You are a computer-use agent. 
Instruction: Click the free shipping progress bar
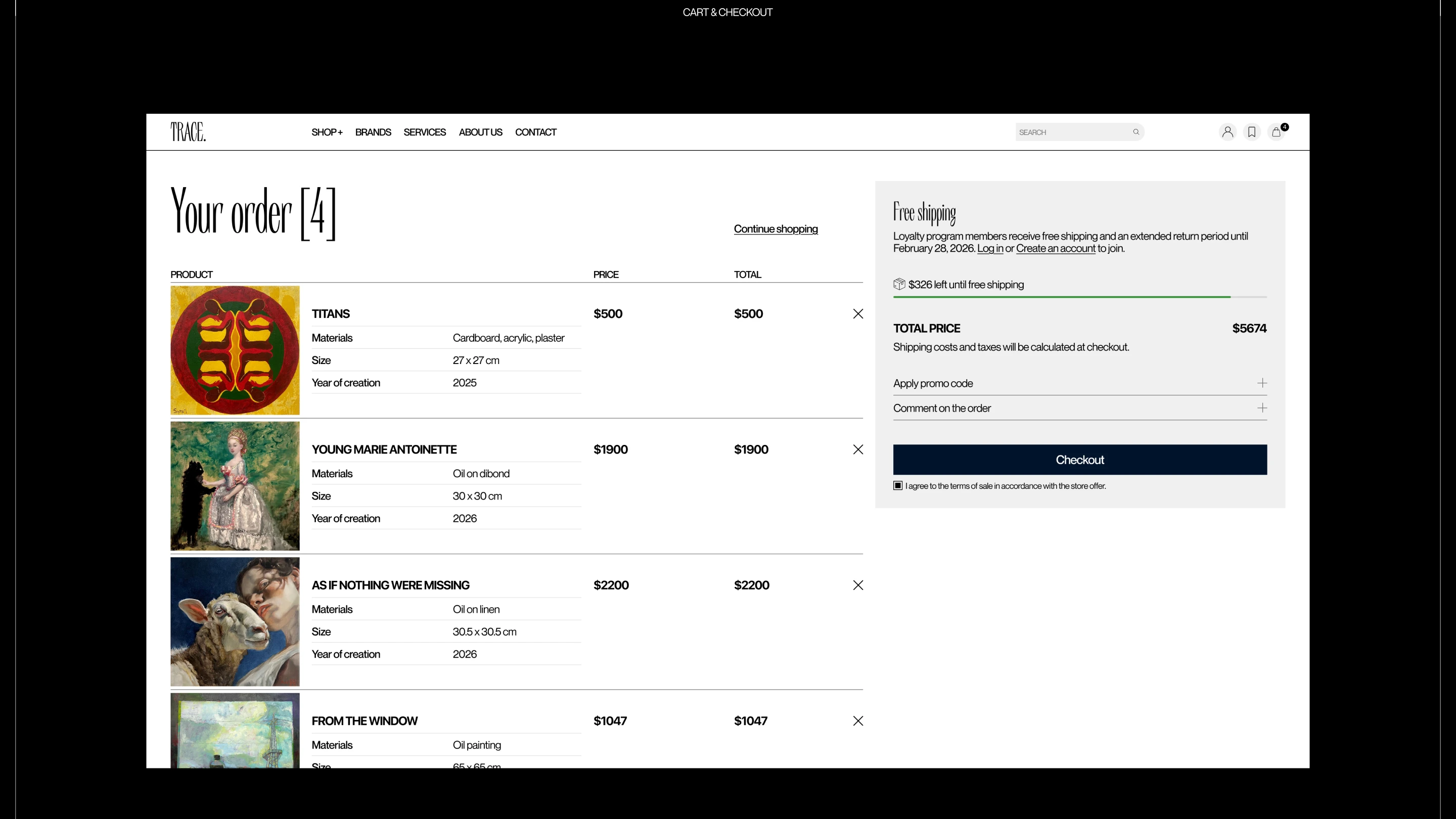click(x=1079, y=297)
